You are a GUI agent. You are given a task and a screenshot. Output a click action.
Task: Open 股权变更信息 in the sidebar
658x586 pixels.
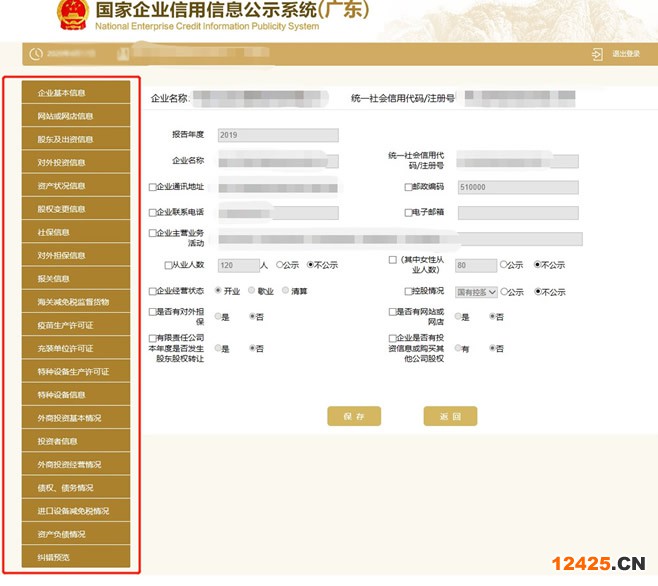click(x=76, y=209)
